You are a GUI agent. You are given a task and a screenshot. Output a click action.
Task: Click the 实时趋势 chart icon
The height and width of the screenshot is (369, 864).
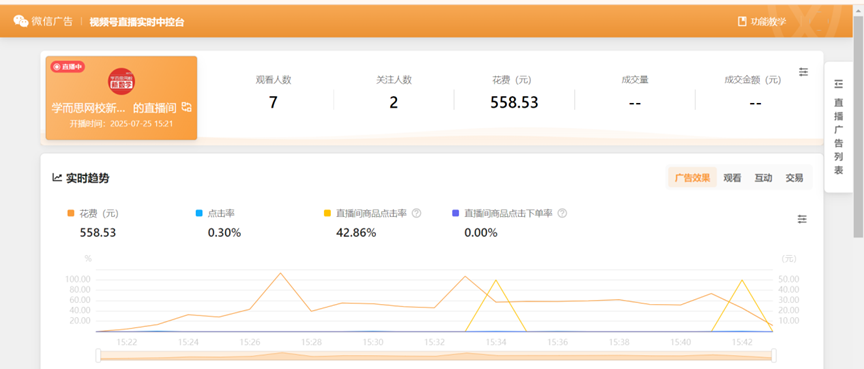pyautogui.click(x=56, y=177)
